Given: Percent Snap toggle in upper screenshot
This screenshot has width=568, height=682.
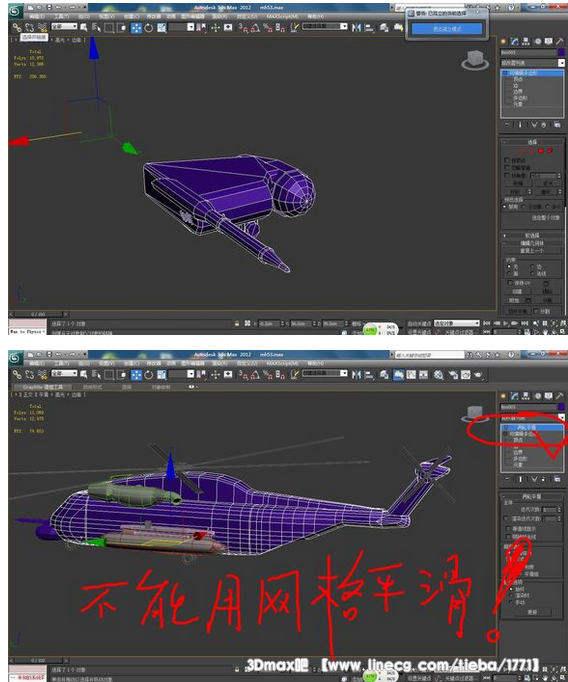Looking at the screenshot, I should 268,28.
